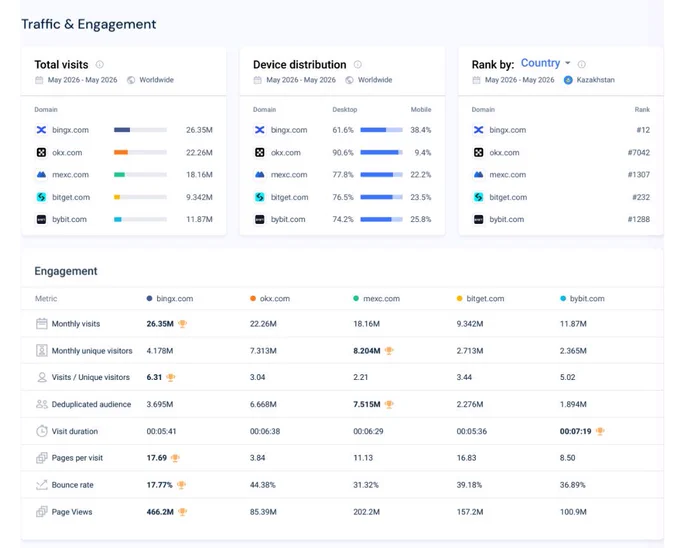Image resolution: width=680 pixels, height=548 pixels.
Task: Open the bybit.com link in the Rank list
Action: (x=507, y=219)
